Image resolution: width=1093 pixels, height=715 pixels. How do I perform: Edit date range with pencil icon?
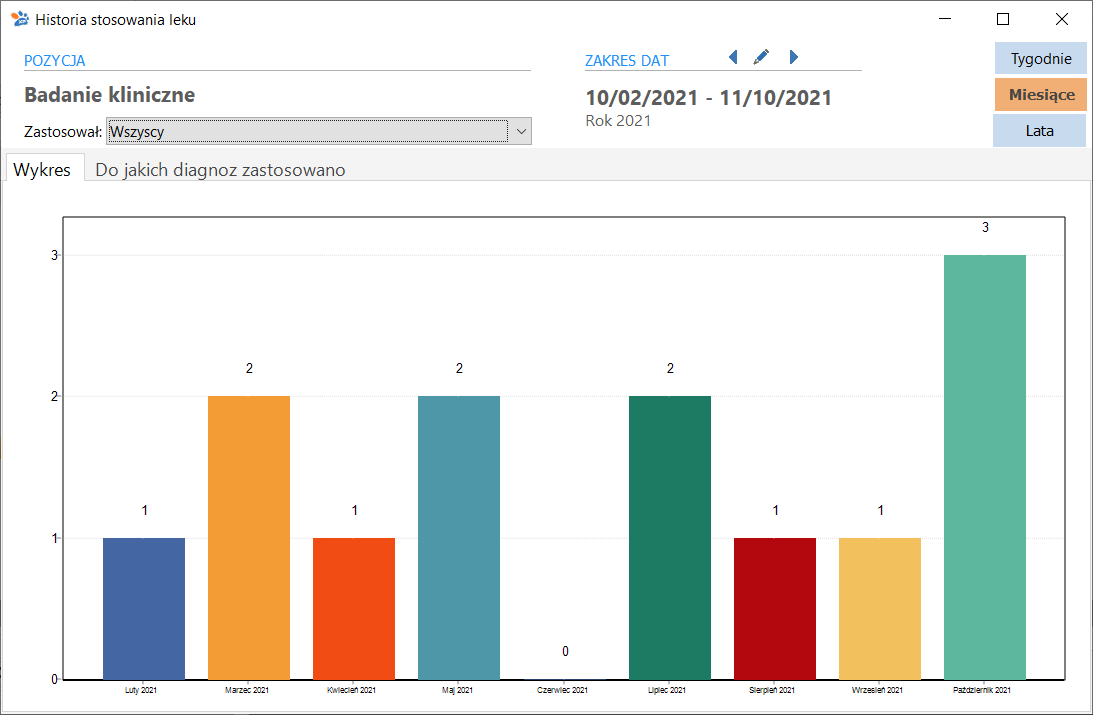click(x=761, y=57)
